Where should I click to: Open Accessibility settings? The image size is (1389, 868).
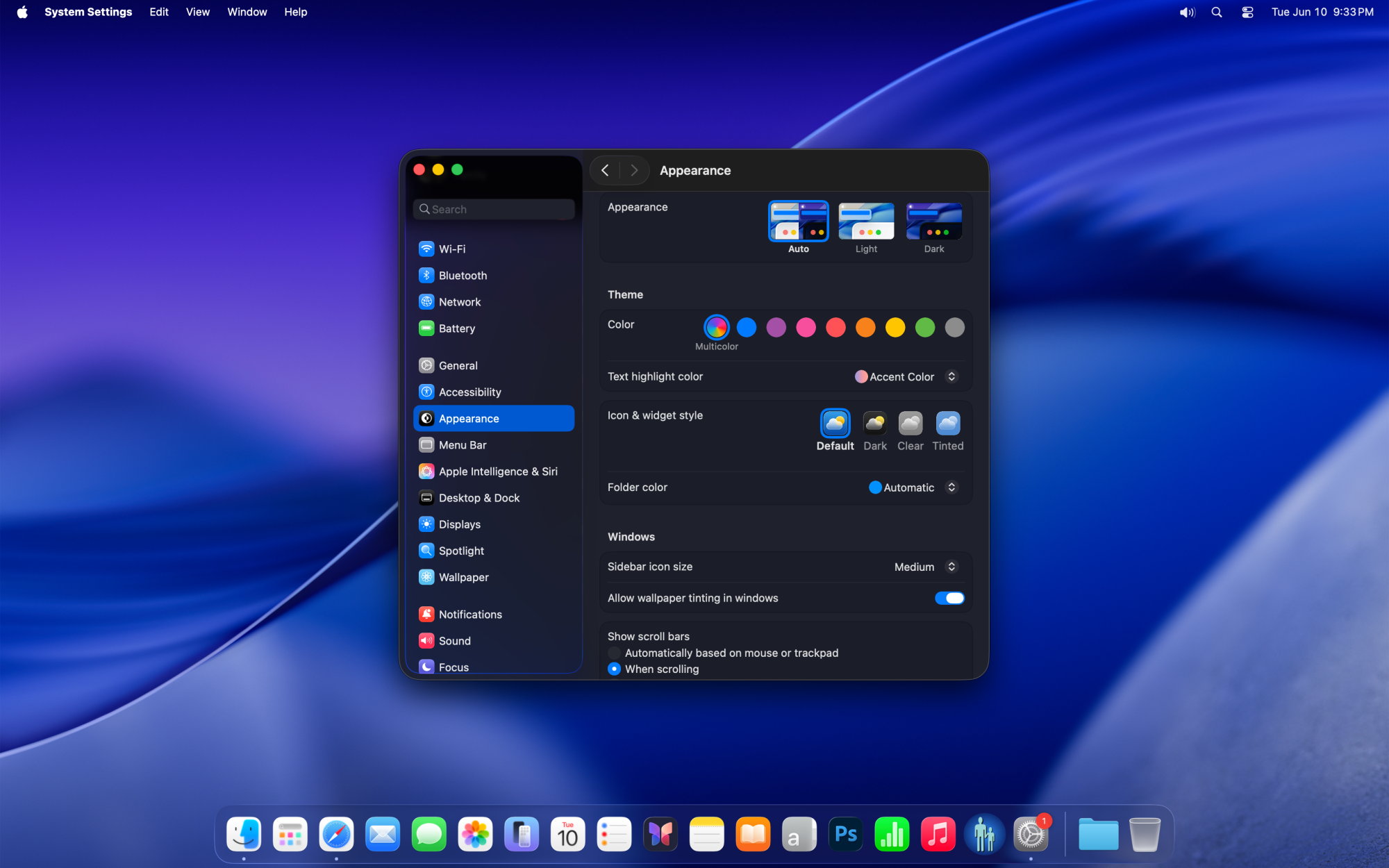tap(493, 392)
